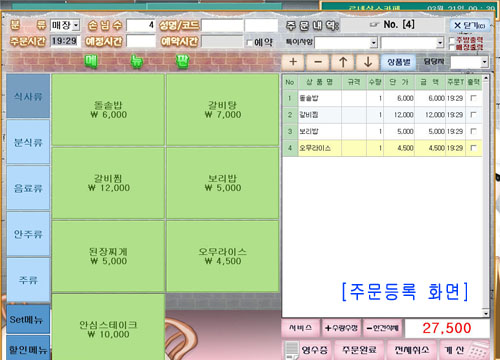Click the pointing hand icon beside No. [4]
This screenshot has width=500, height=360.
374,25
